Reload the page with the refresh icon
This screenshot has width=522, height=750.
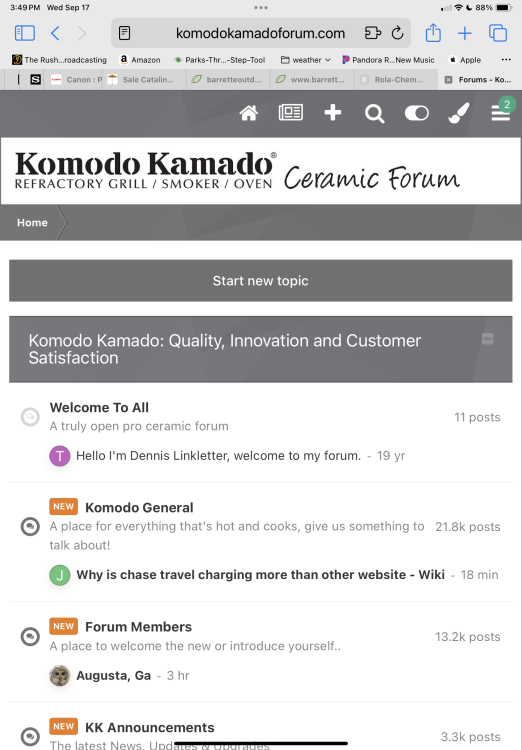click(x=397, y=33)
